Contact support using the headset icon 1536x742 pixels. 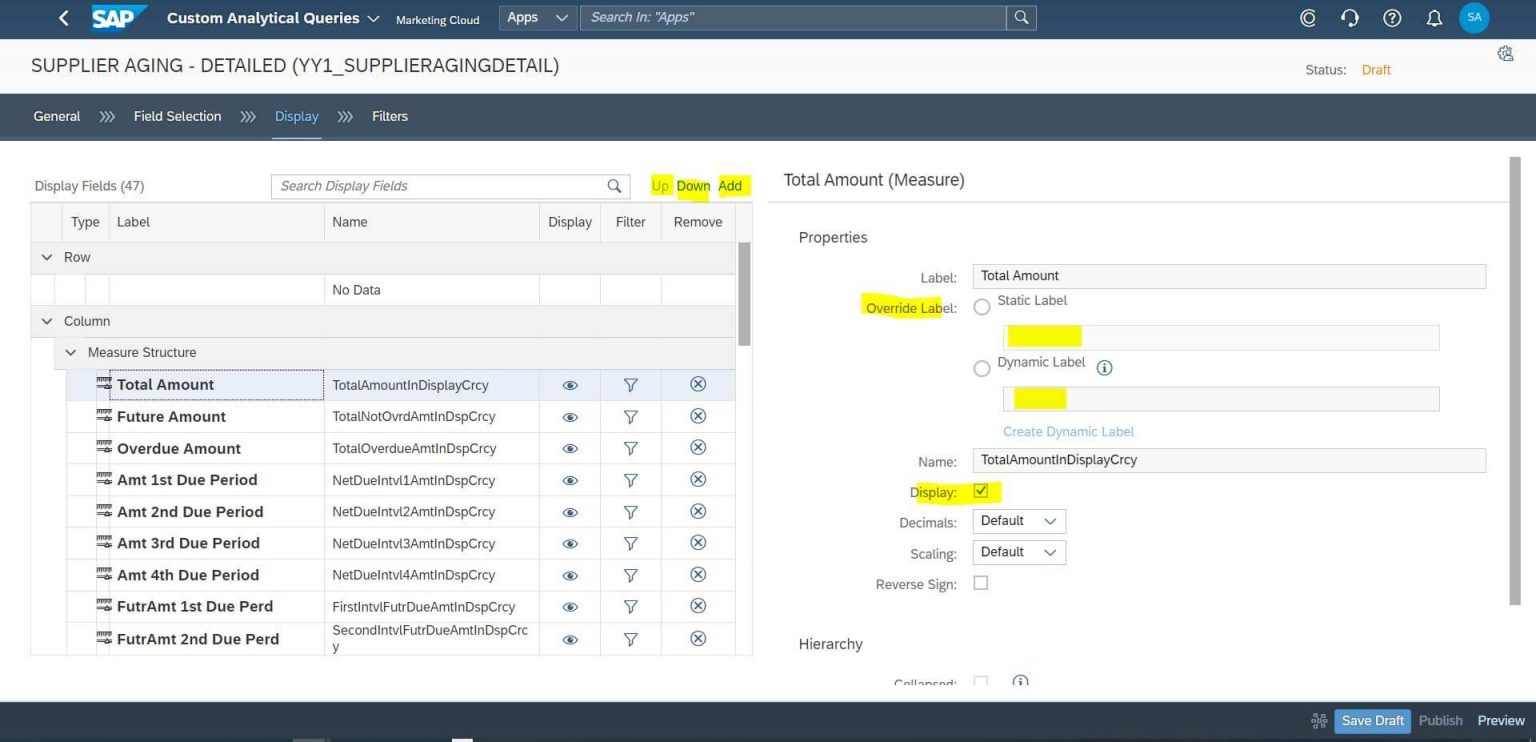[x=1350, y=17]
